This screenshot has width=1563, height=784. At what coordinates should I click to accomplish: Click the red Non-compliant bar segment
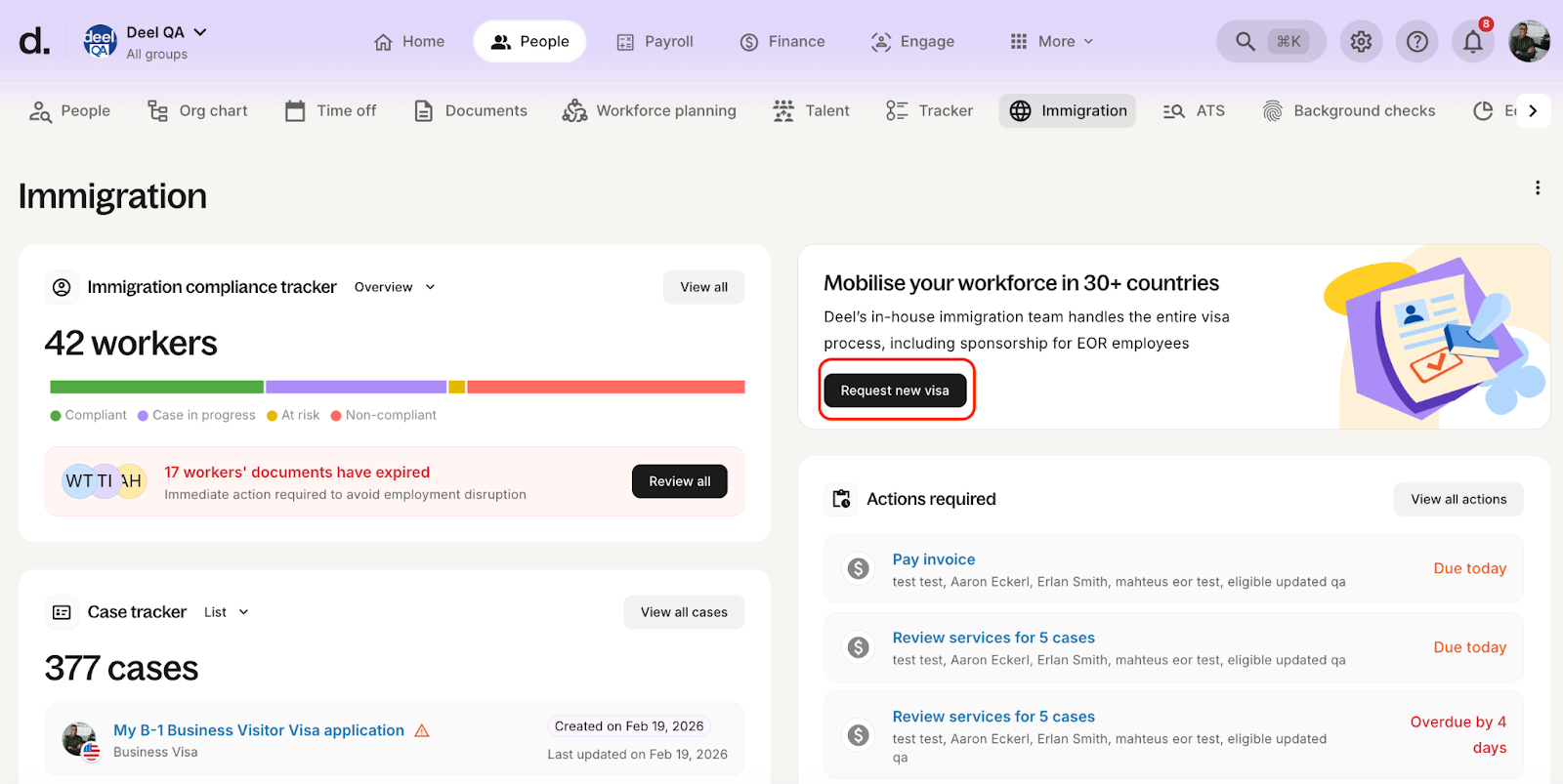click(x=606, y=388)
